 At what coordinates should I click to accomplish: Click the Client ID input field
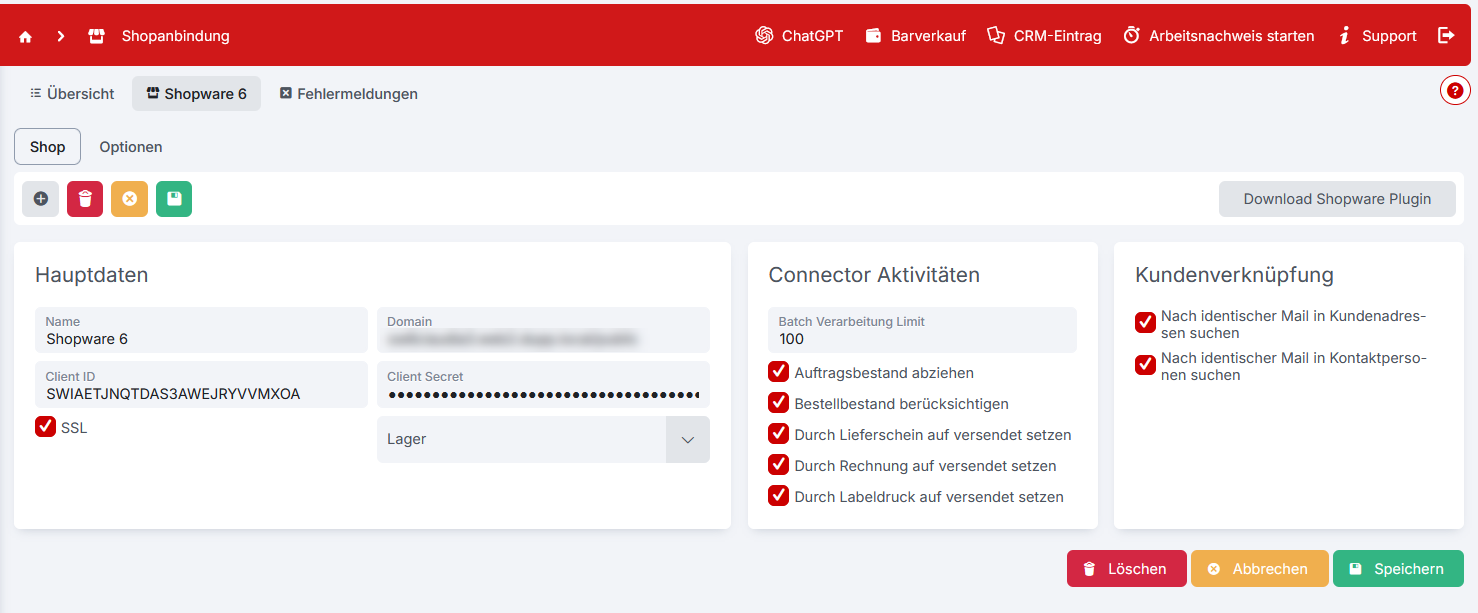click(200, 394)
